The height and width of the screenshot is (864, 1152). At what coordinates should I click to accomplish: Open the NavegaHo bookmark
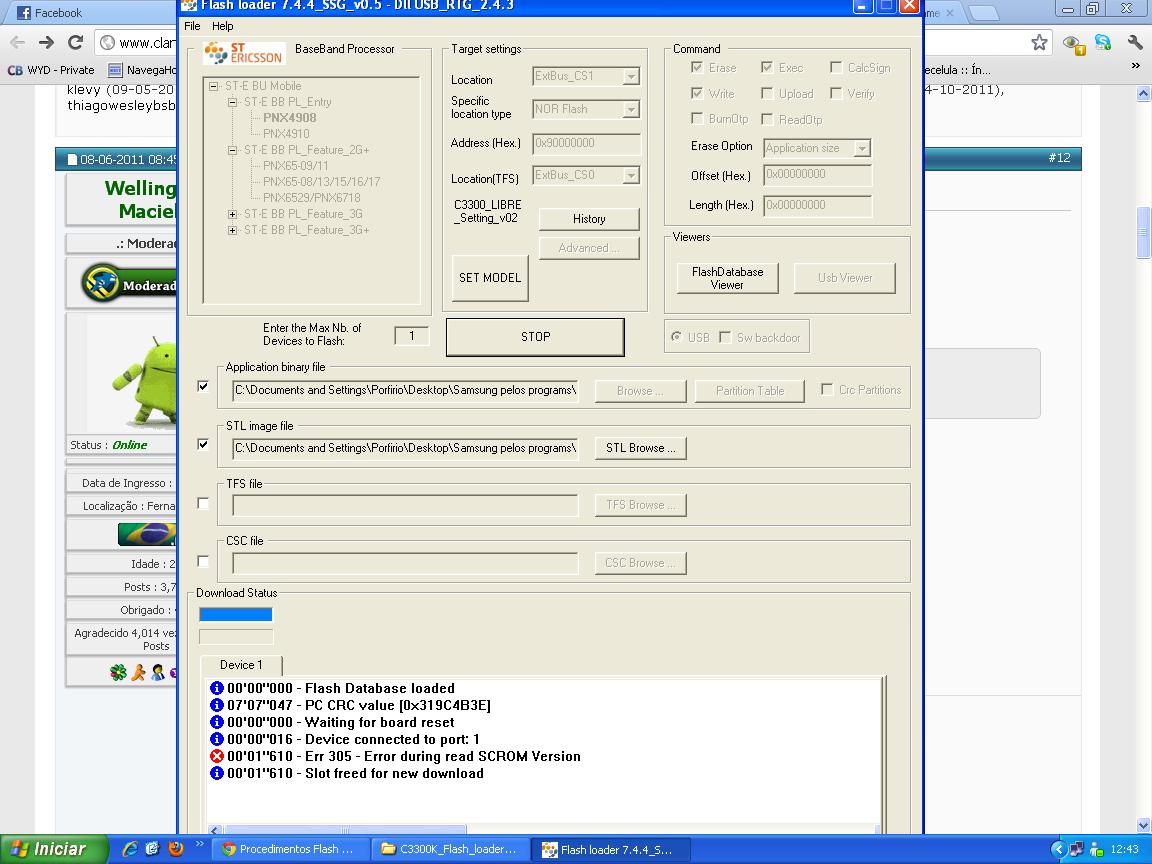point(143,70)
